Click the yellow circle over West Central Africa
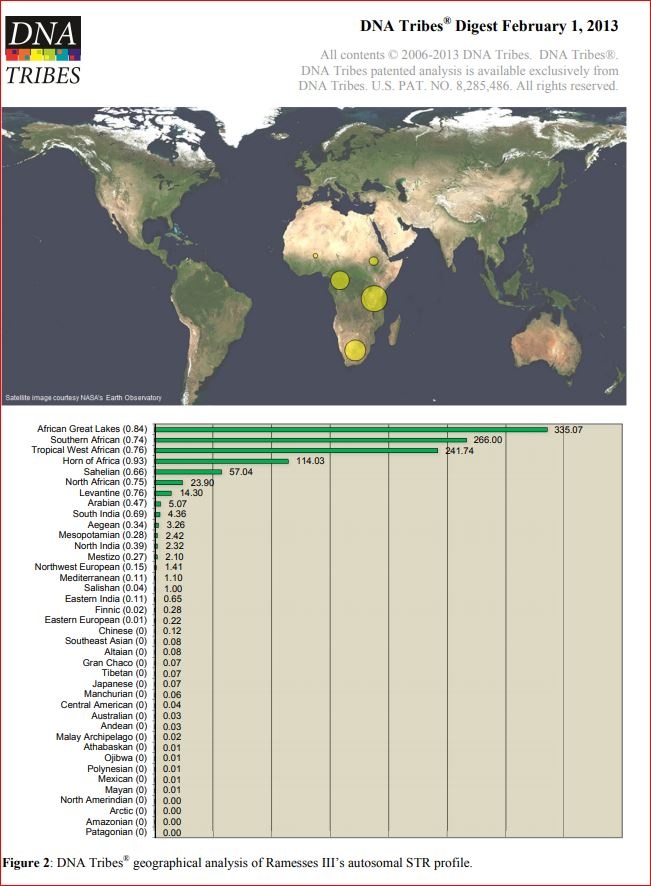This screenshot has height=886, width=651. [x=340, y=280]
